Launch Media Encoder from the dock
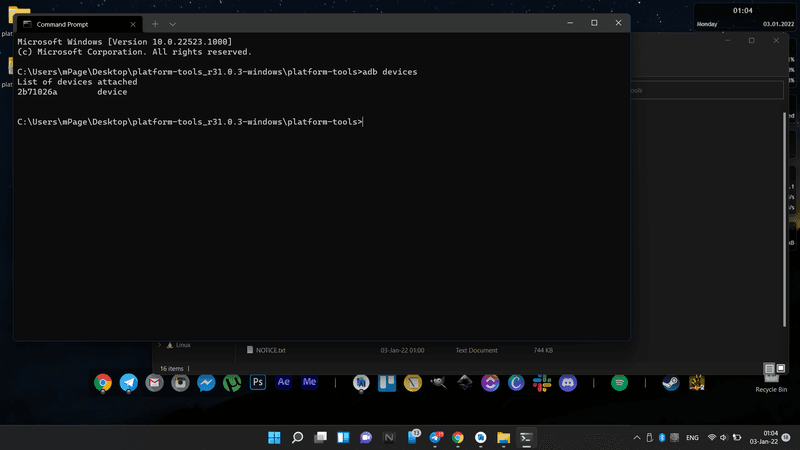The height and width of the screenshot is (450, 800). (x=309, y=382)
